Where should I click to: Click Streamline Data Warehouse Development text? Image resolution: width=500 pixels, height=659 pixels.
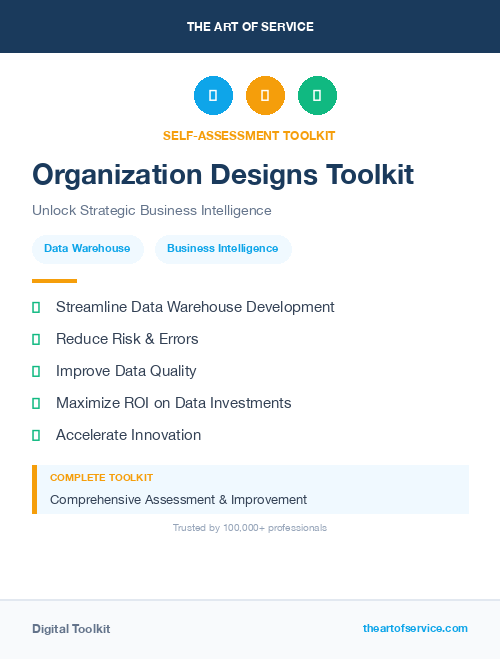pos(195,307)
